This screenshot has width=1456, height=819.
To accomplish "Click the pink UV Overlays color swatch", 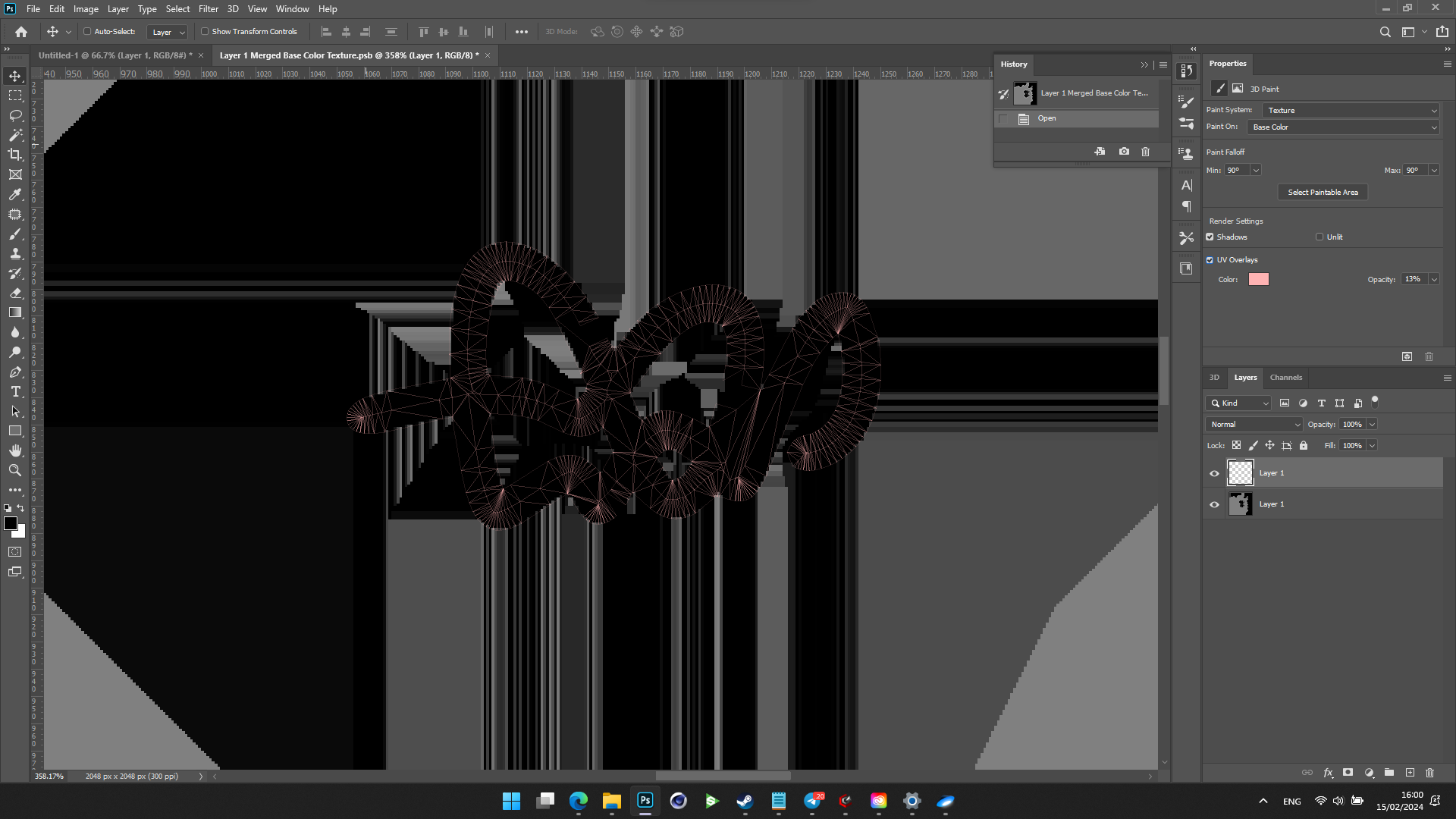I will pyautogui.click(x=1259, y=279).
